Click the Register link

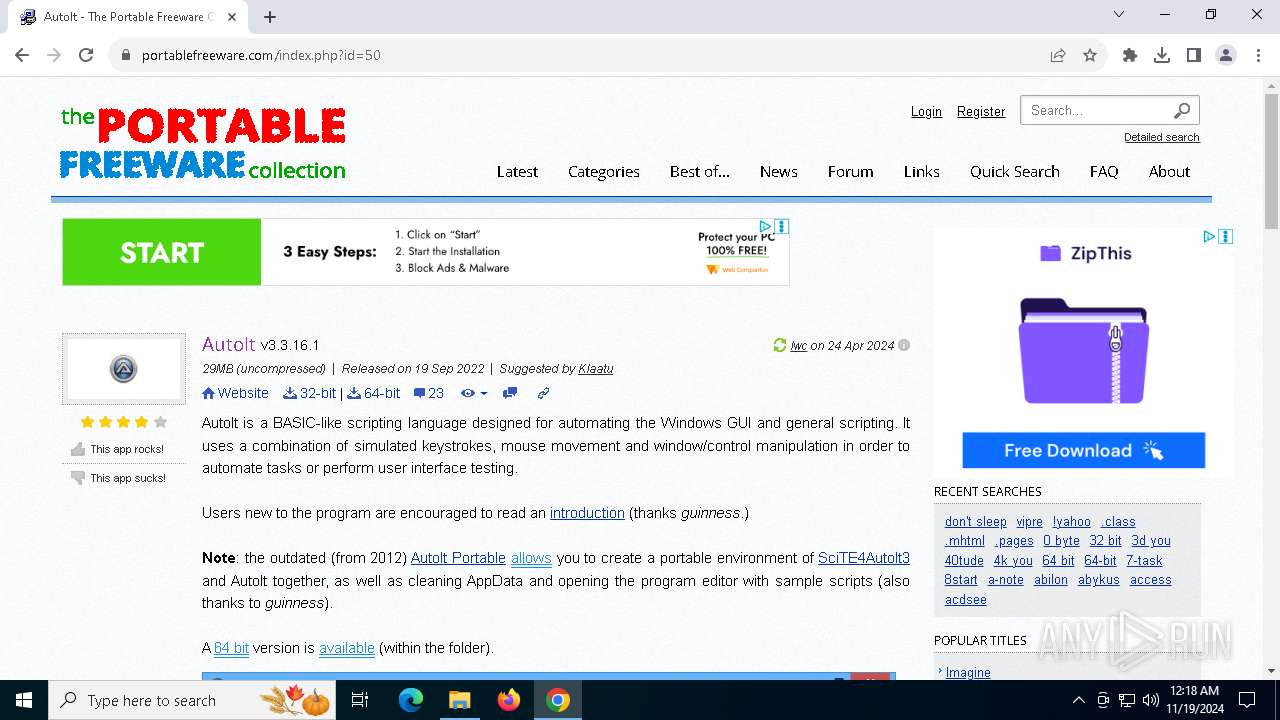981,111
